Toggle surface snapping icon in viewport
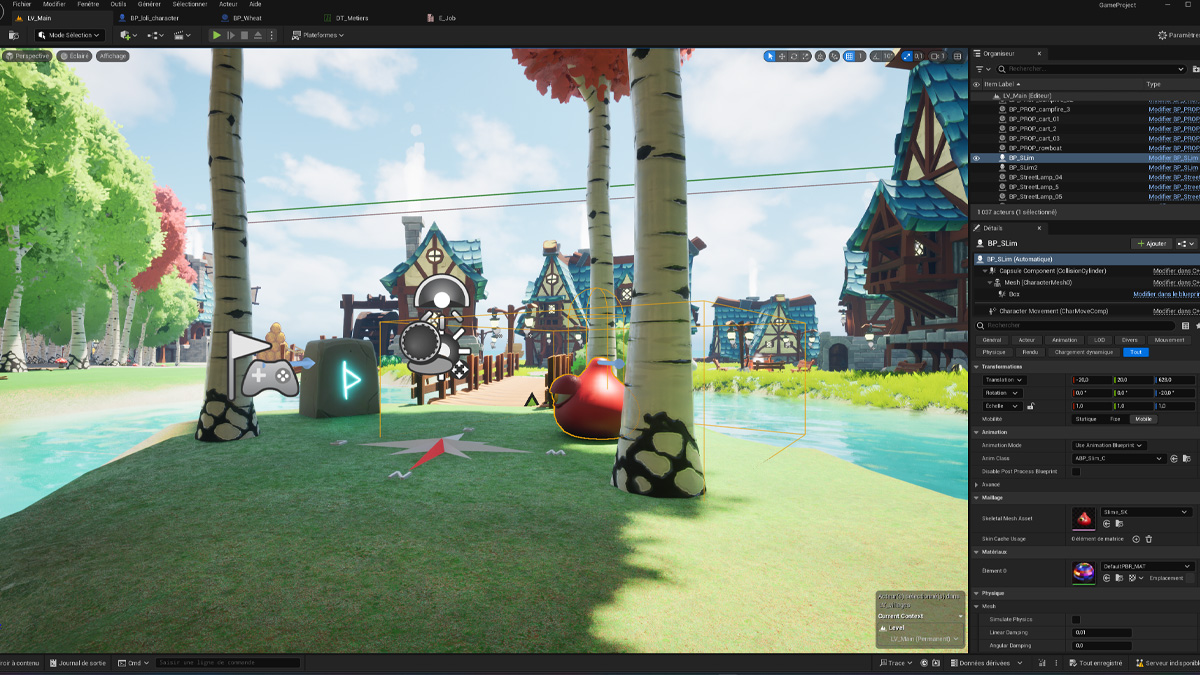This screenshot has height=675, width=1200. 834,56
